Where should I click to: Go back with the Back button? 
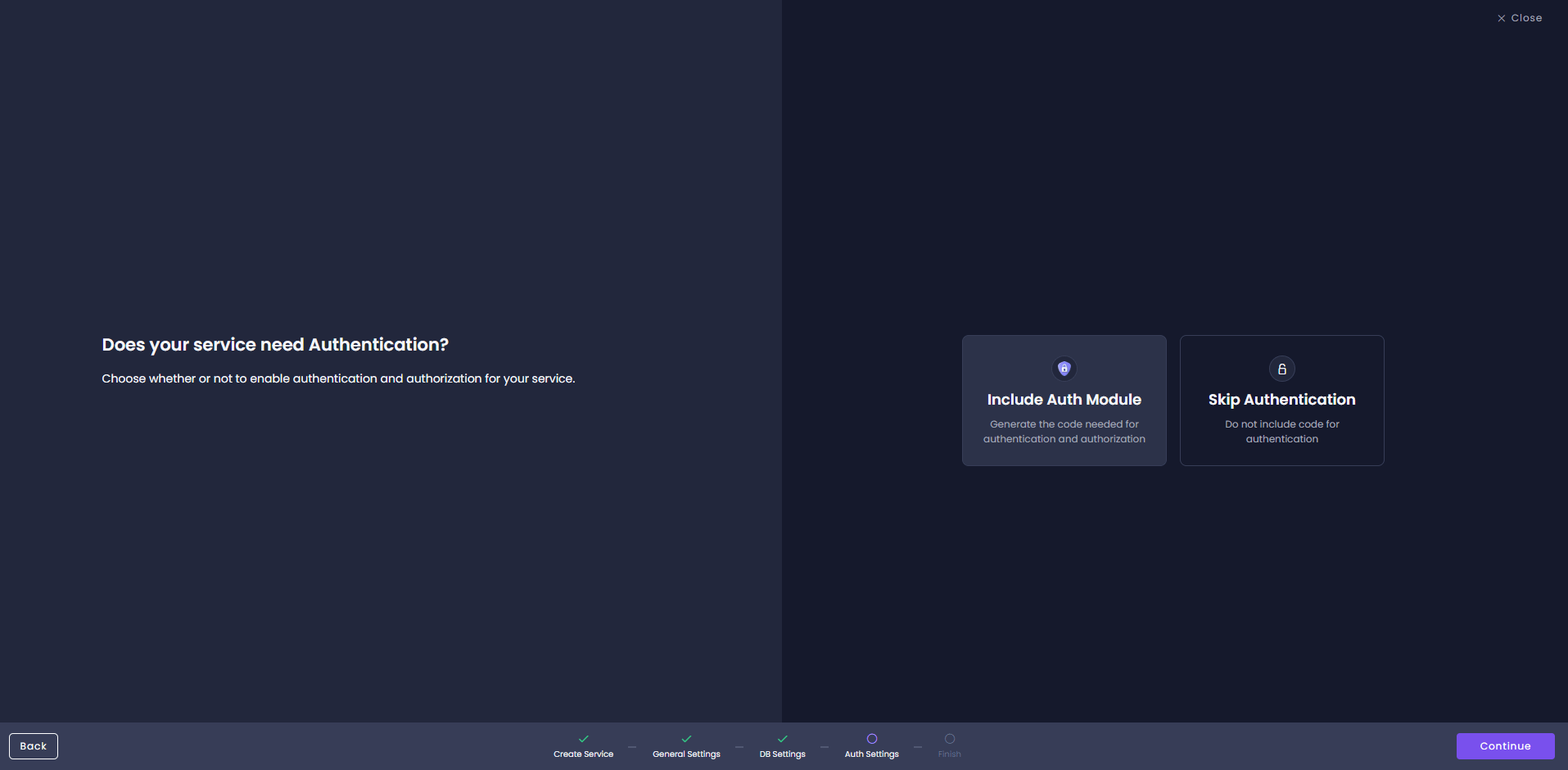[34, 746]
